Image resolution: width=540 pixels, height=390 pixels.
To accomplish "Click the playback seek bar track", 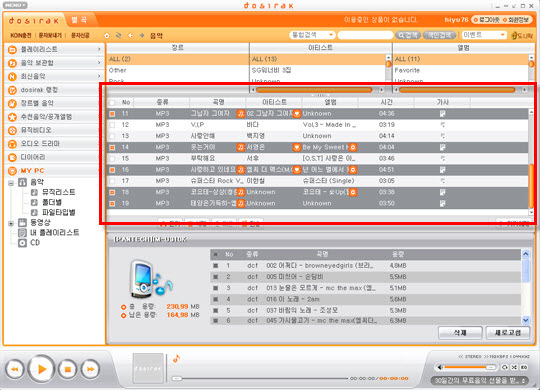I will click(260, 378).
